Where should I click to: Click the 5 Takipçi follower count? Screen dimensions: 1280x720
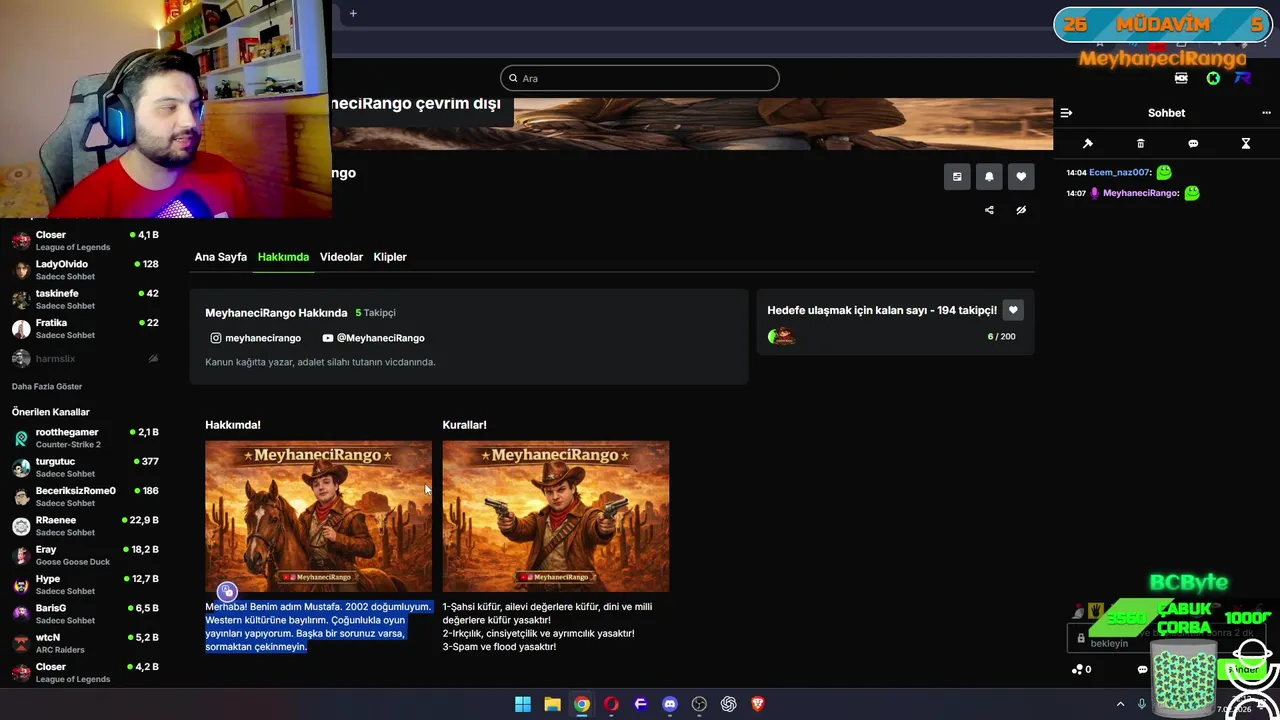(x=376, y=313)
